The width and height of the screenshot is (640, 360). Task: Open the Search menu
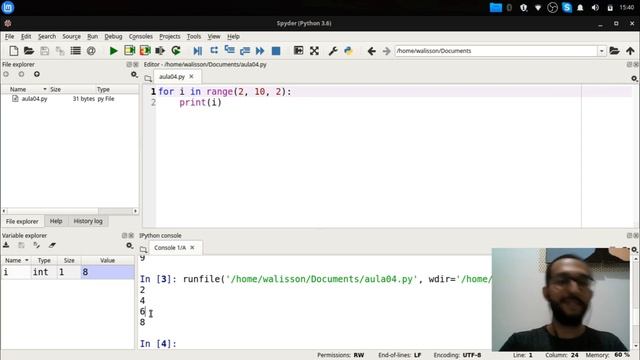click(47, 36)
